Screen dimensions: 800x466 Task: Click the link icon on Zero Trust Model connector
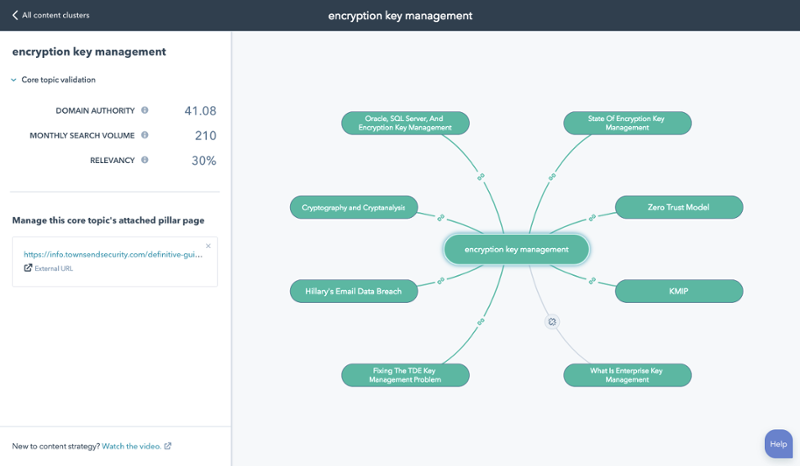coord(592,216)
